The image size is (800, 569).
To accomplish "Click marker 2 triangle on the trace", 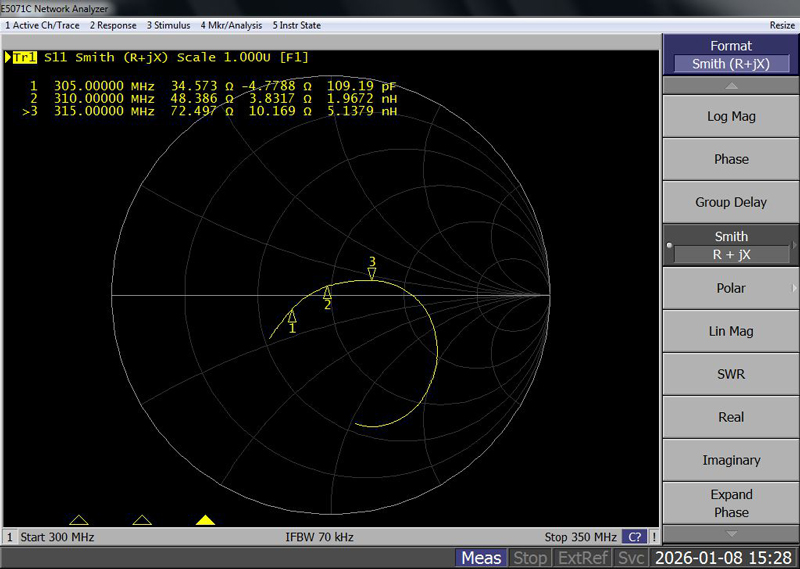I will pos(327,292).
